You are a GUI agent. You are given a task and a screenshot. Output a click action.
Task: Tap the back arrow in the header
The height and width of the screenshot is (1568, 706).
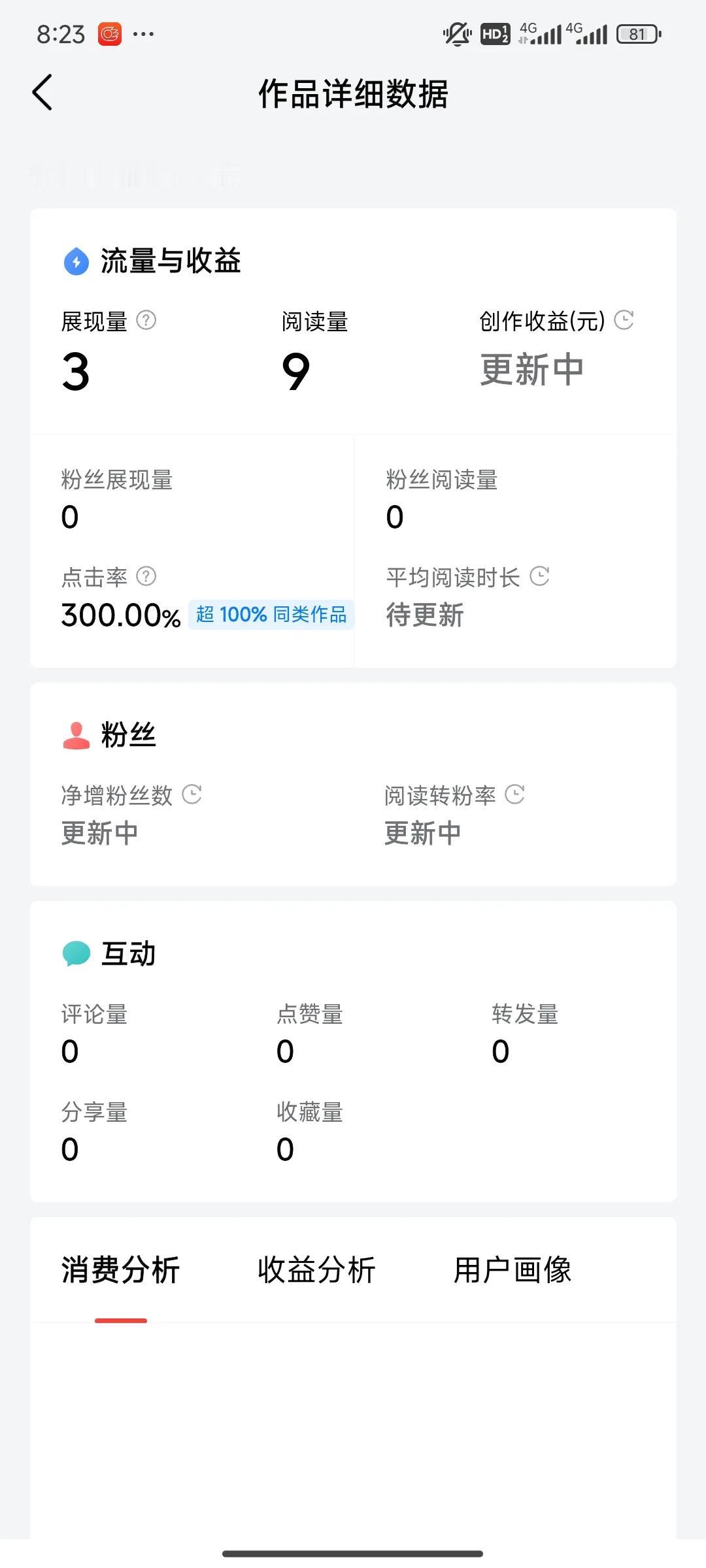pos(42,92)
